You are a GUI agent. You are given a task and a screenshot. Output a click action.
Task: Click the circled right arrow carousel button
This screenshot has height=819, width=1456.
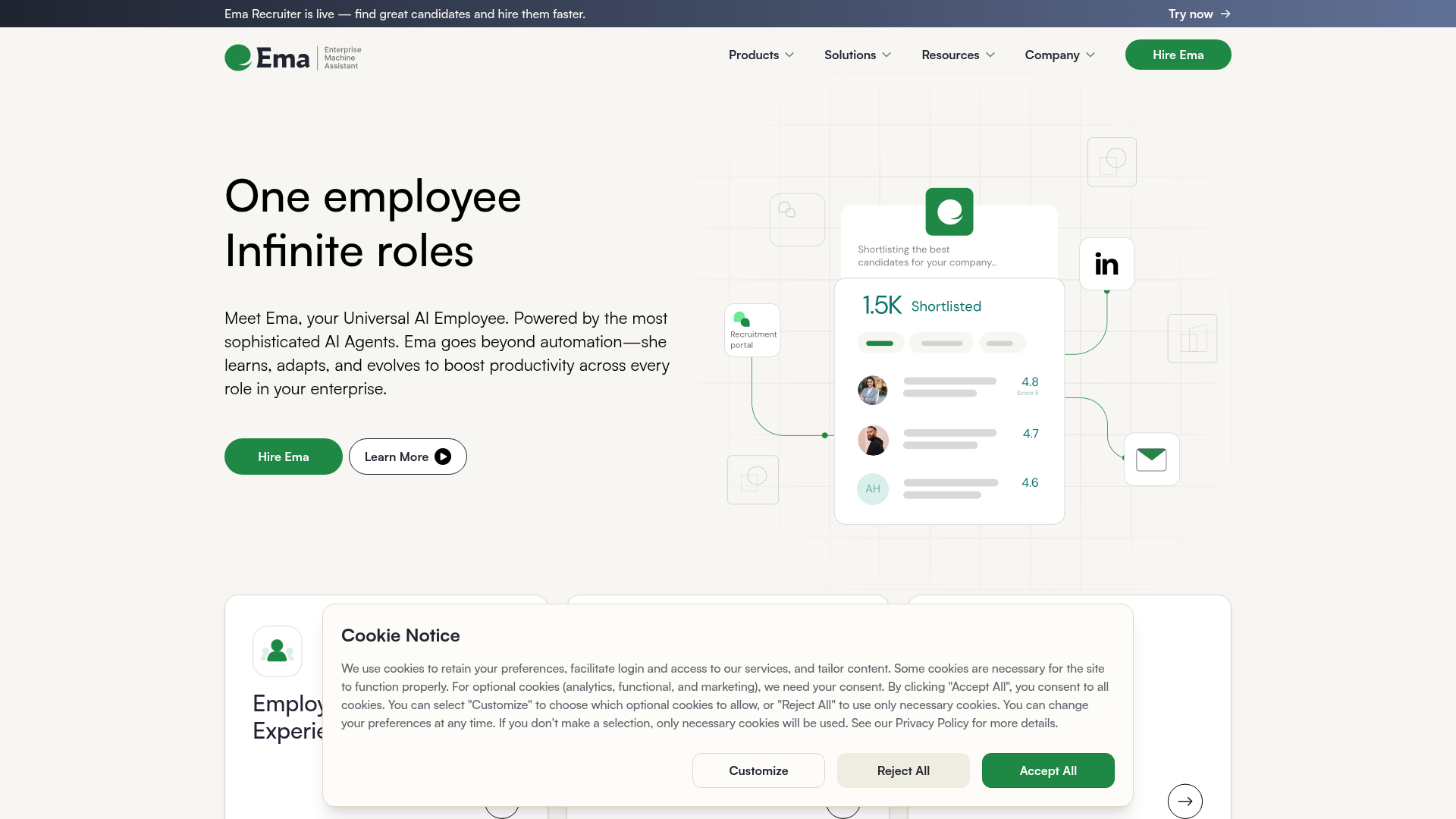(1185, 801)
